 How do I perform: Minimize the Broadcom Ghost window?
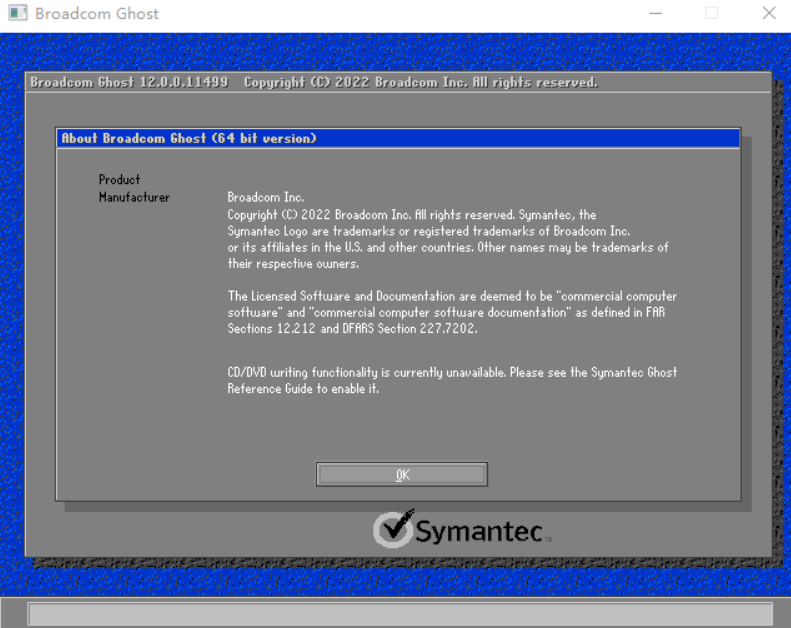[x=655, y=13]
